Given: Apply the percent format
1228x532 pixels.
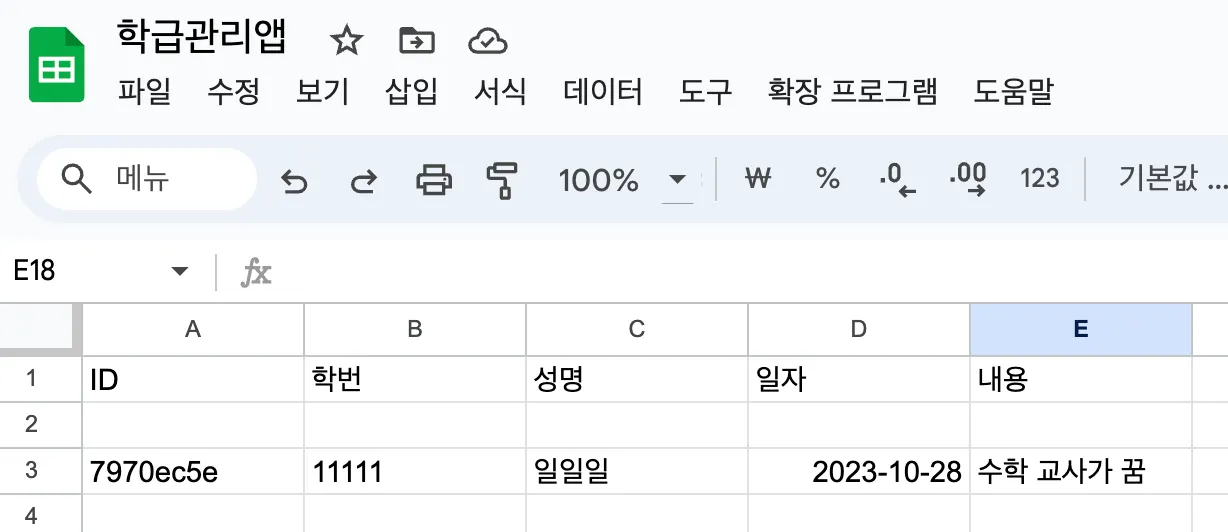Looking at the screenshot, I should (x=827, y=179).
